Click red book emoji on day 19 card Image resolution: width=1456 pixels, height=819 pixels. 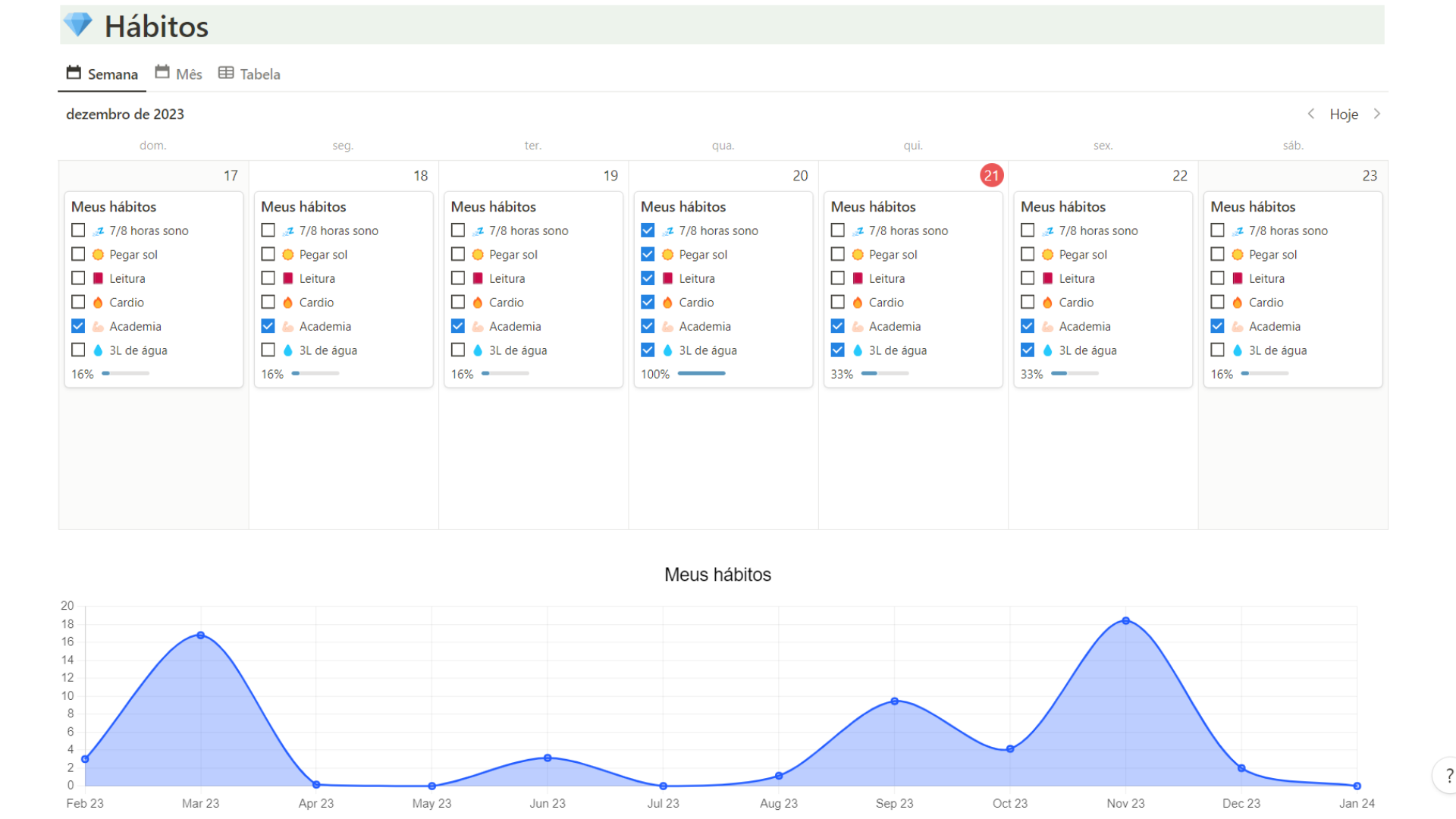pyautogui.click(x=478, y=278)
